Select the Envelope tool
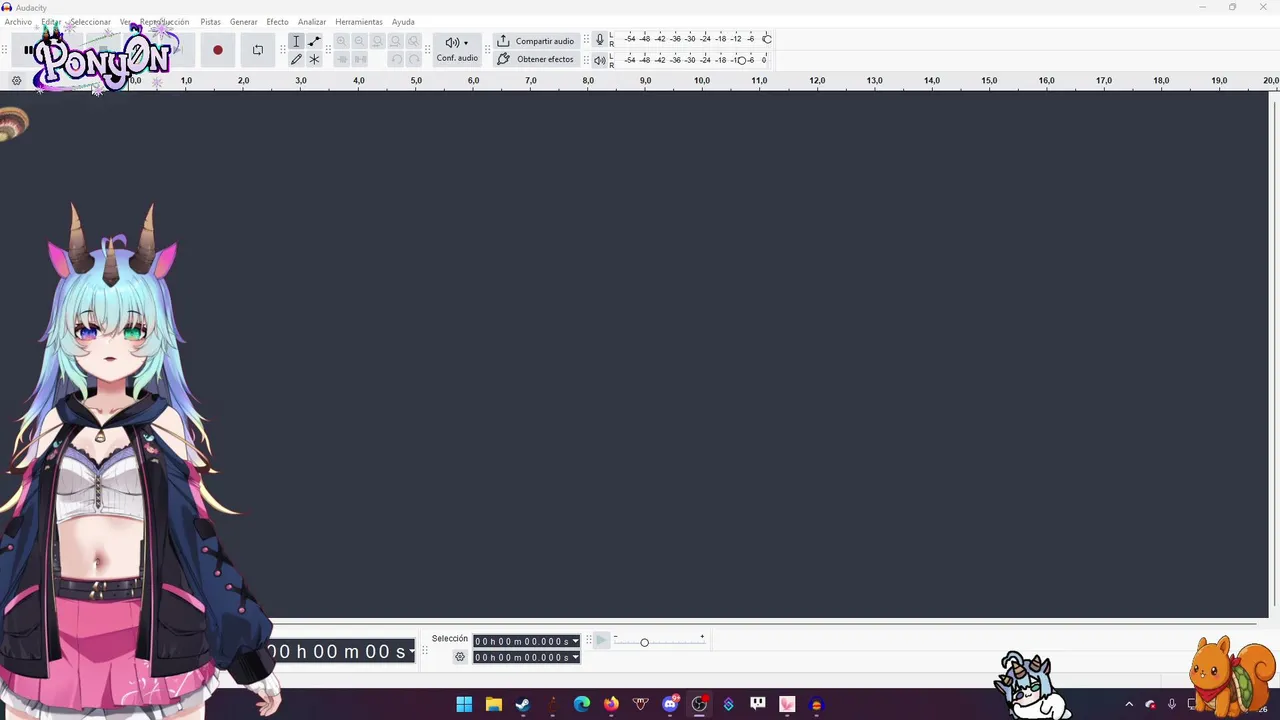 (314, 41)
